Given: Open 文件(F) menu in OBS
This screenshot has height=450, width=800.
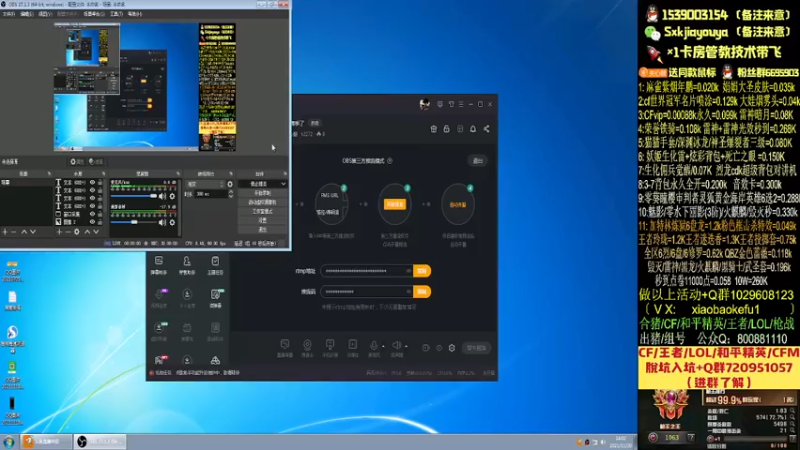Looking at the screenshot, I should [9, 14].
